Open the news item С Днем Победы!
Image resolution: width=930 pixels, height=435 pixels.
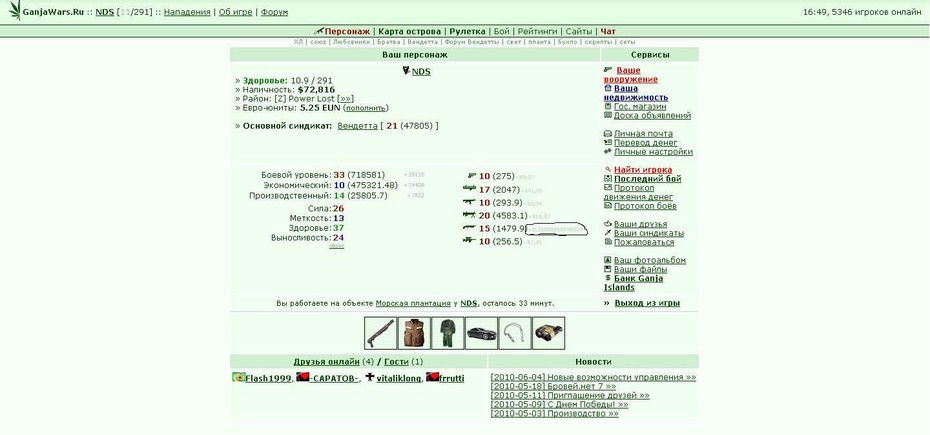point(559,404)
